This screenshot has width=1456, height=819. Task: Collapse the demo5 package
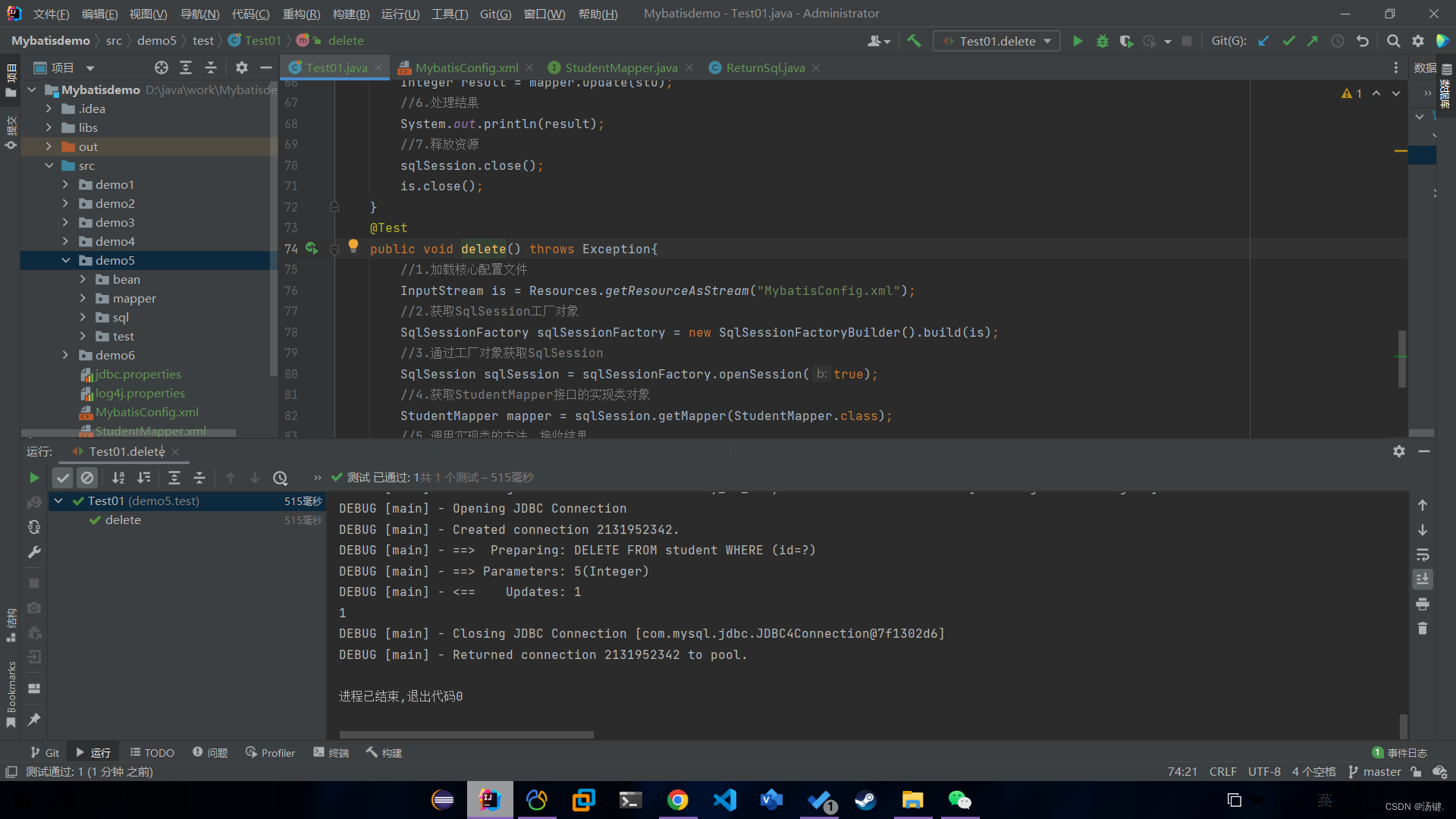[66, 260]
